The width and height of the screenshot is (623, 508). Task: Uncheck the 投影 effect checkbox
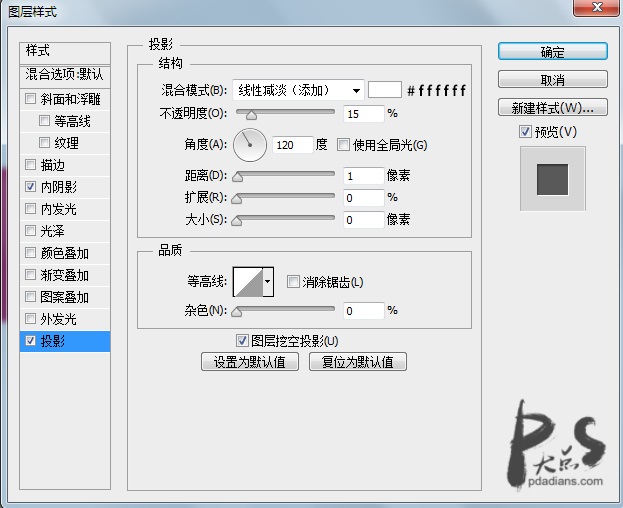click(x=30, y=340)
